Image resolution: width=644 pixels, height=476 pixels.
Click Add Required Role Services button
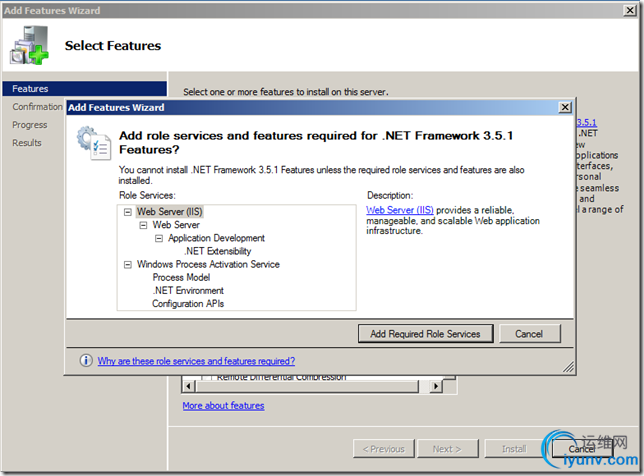click(x=425, y=333)
